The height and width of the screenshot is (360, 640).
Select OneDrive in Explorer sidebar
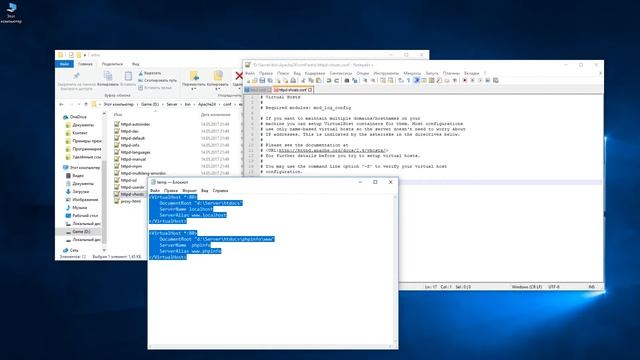[x=75, y=117]
